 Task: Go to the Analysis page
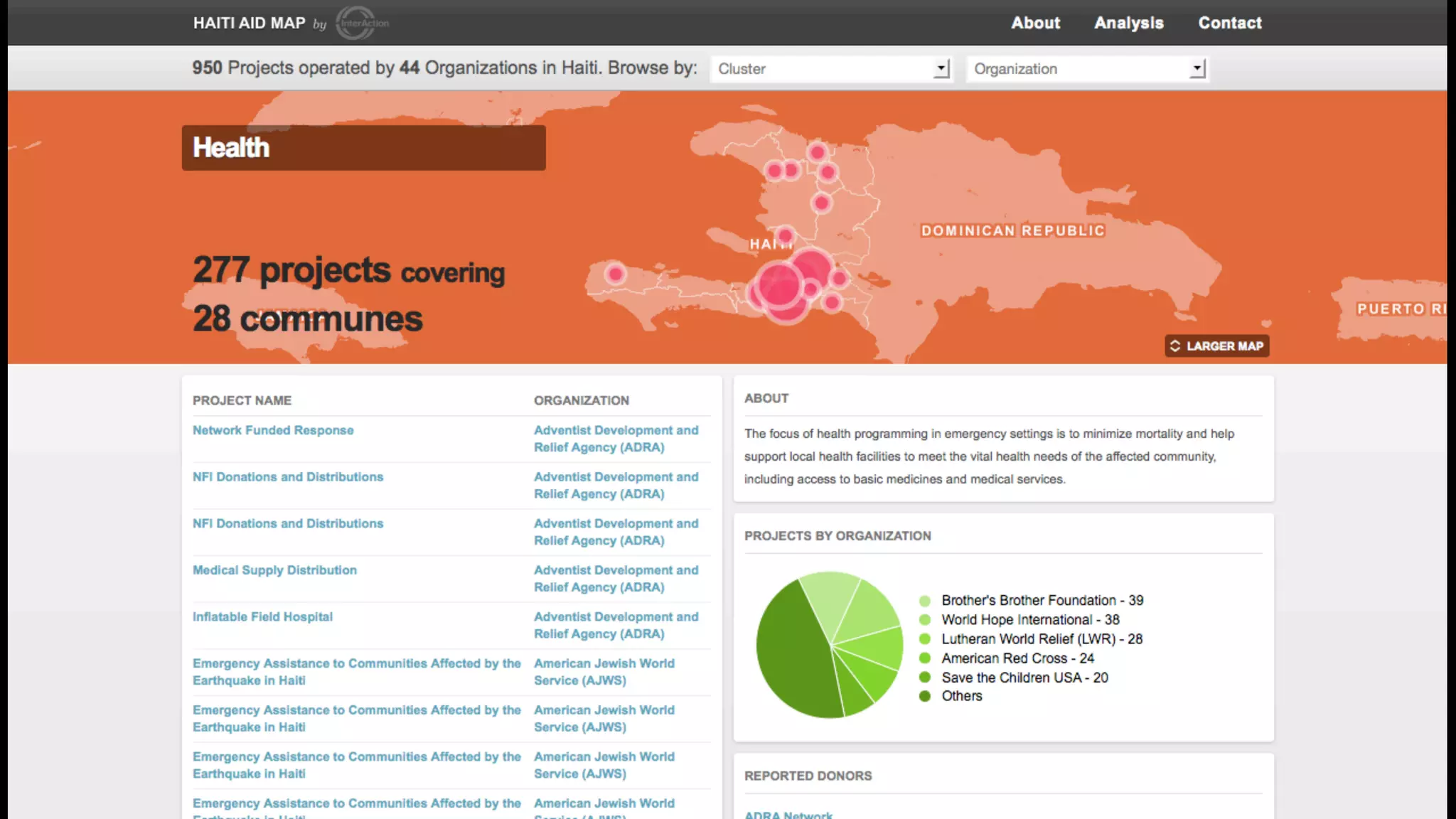[1128, 23]
